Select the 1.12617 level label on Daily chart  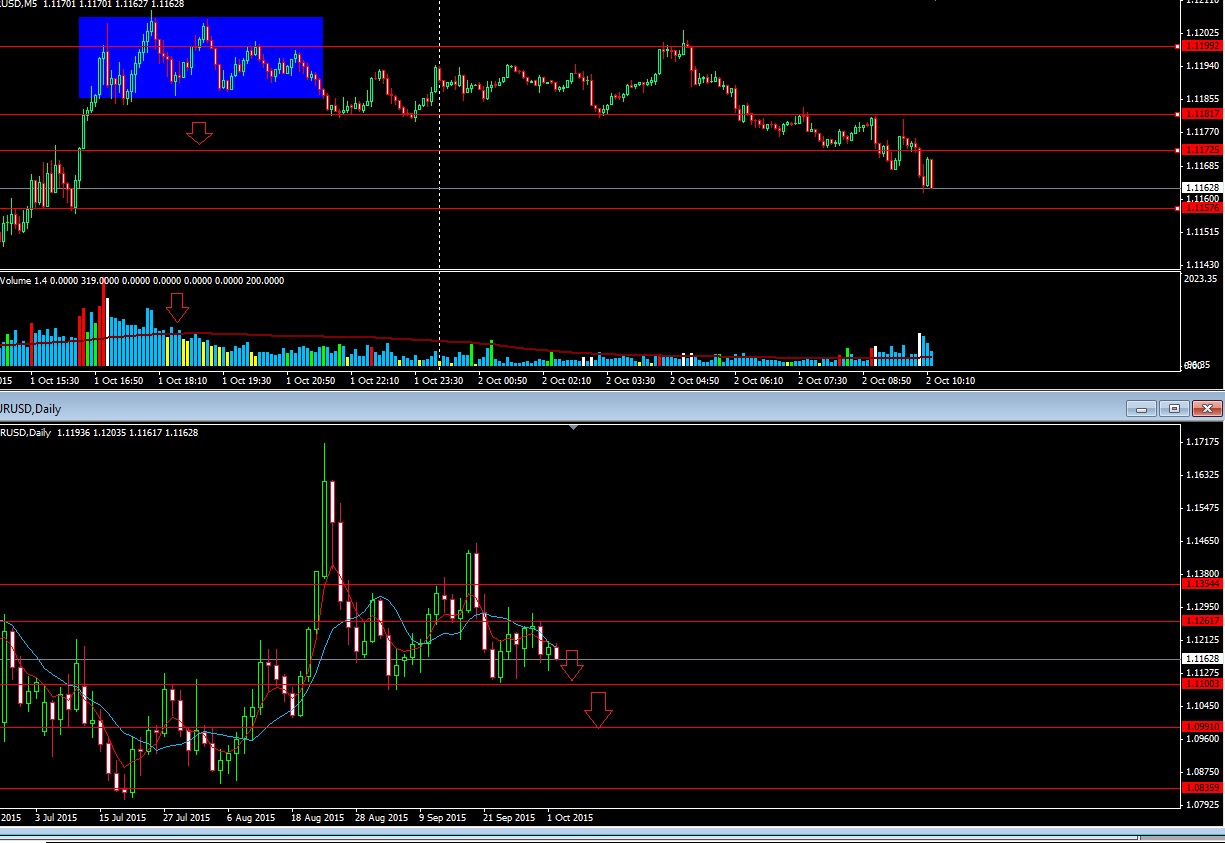(x=1200, y=621)
